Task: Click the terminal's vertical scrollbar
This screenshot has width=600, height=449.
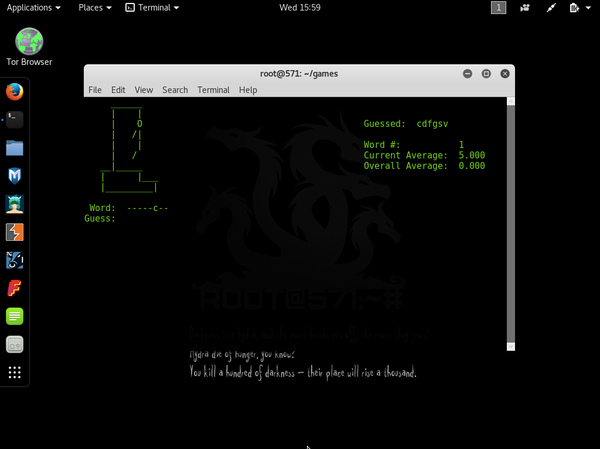Action: click(511, 220)
